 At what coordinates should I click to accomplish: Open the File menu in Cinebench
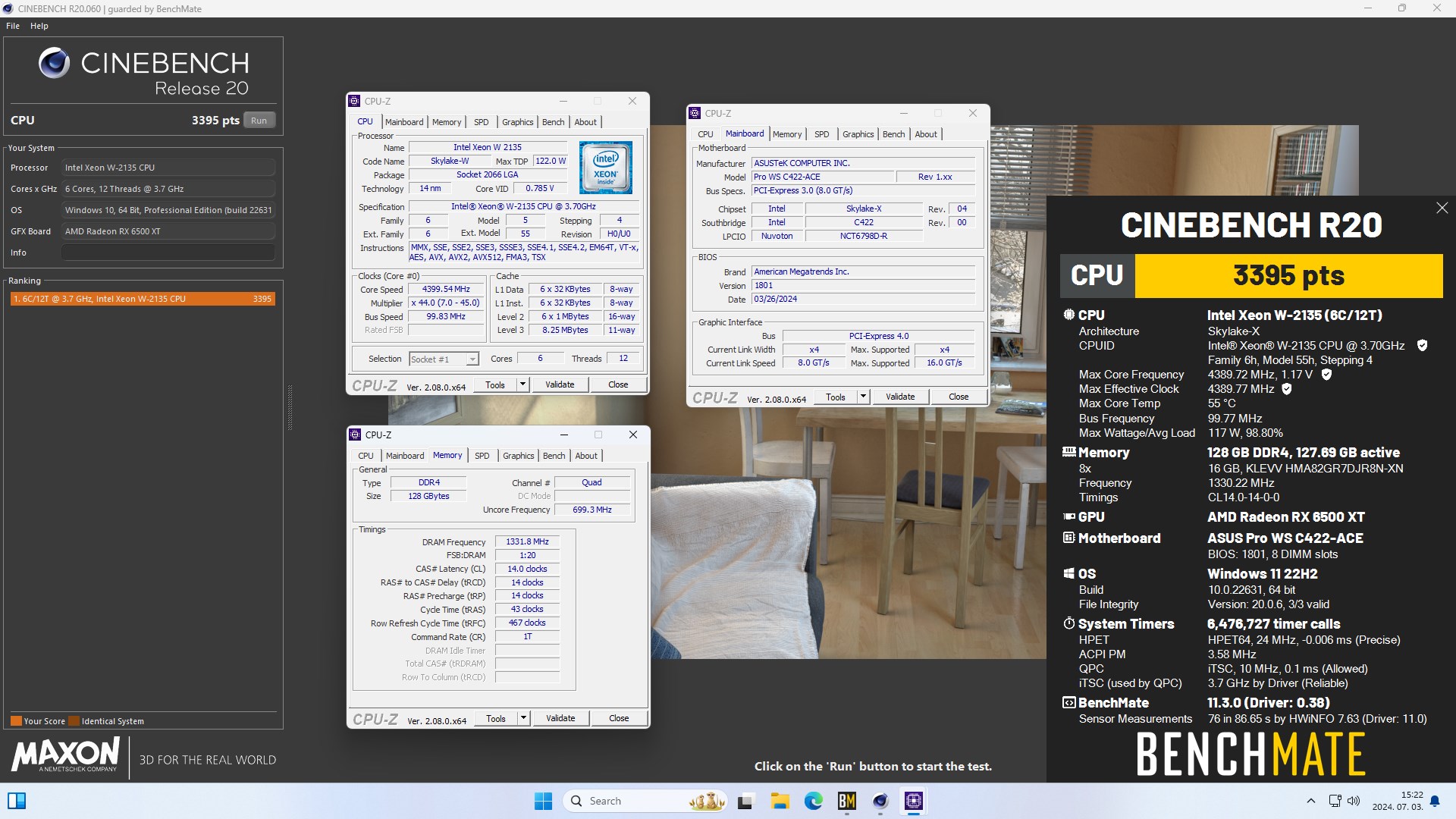13,26
